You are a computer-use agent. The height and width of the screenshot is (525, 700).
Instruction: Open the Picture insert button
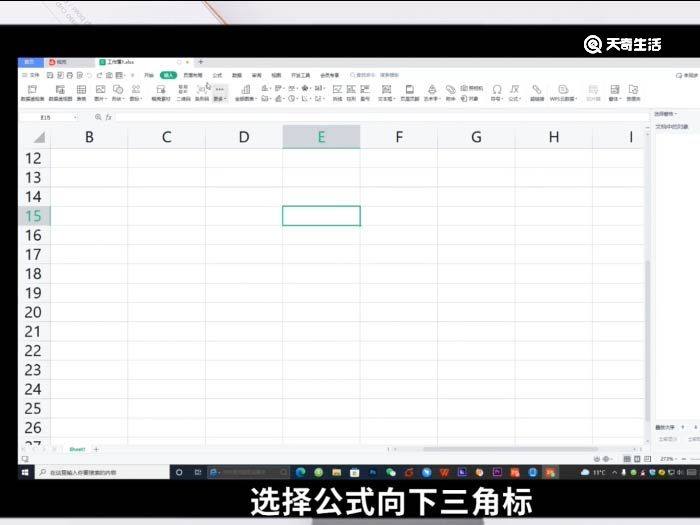[100, 92]
